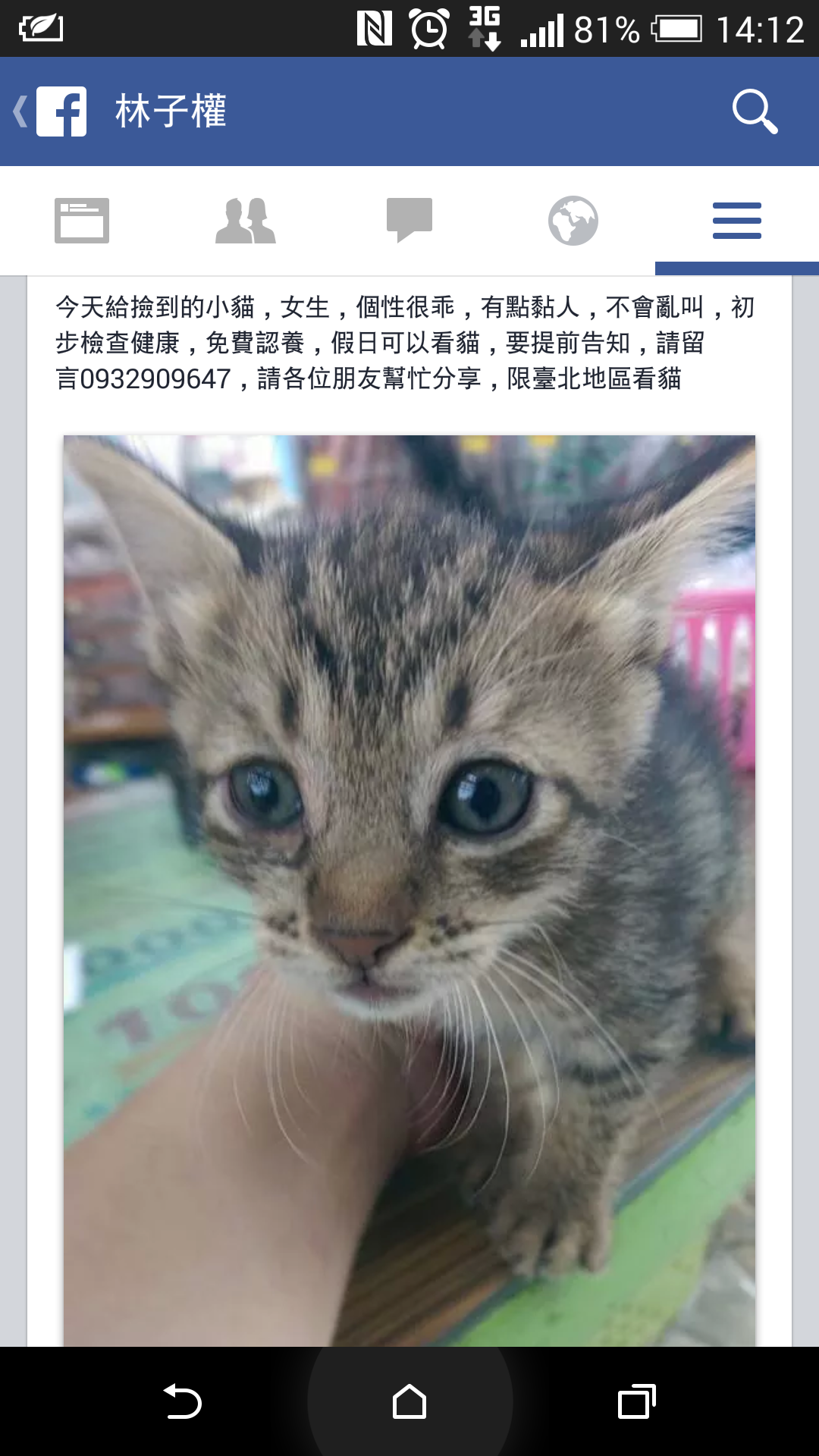
Task: Tap the Facebook logo icon
Action: [61, 111]
